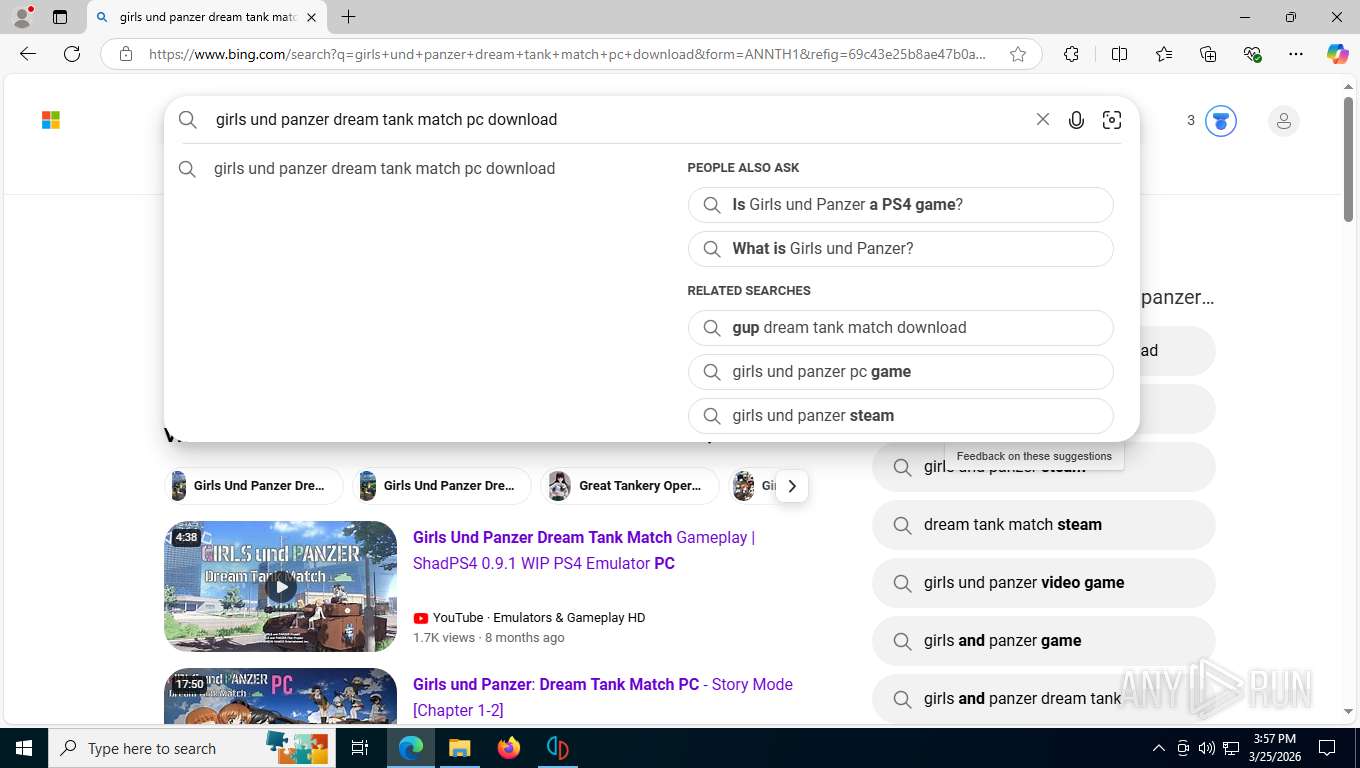Screen dimensions: 1360x768
Task: Search 'girls und panzer steam' in the dropdown
Action: (901, 416)
